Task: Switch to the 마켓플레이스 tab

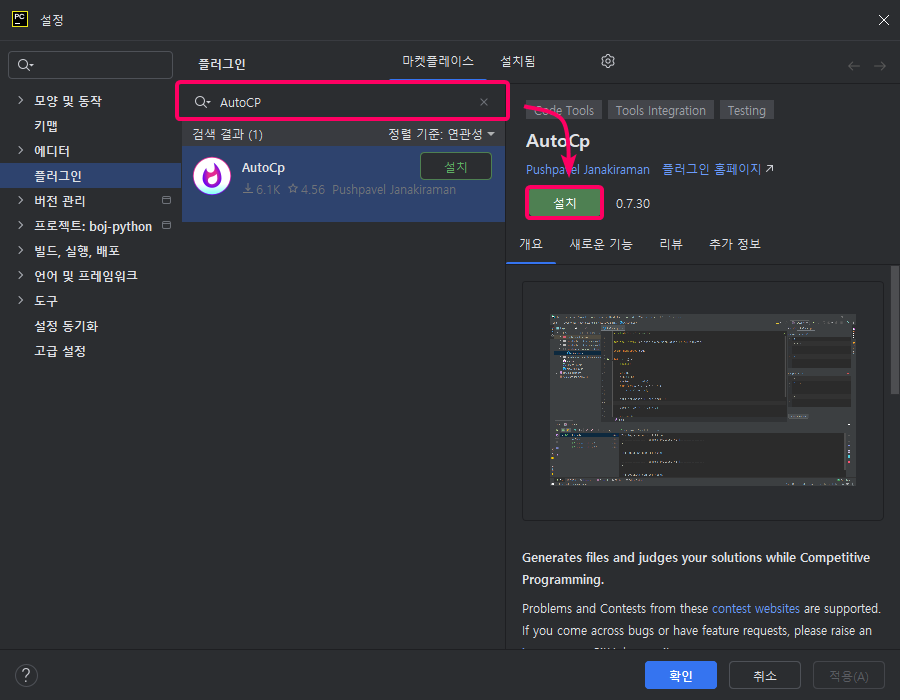Action: 437,61
